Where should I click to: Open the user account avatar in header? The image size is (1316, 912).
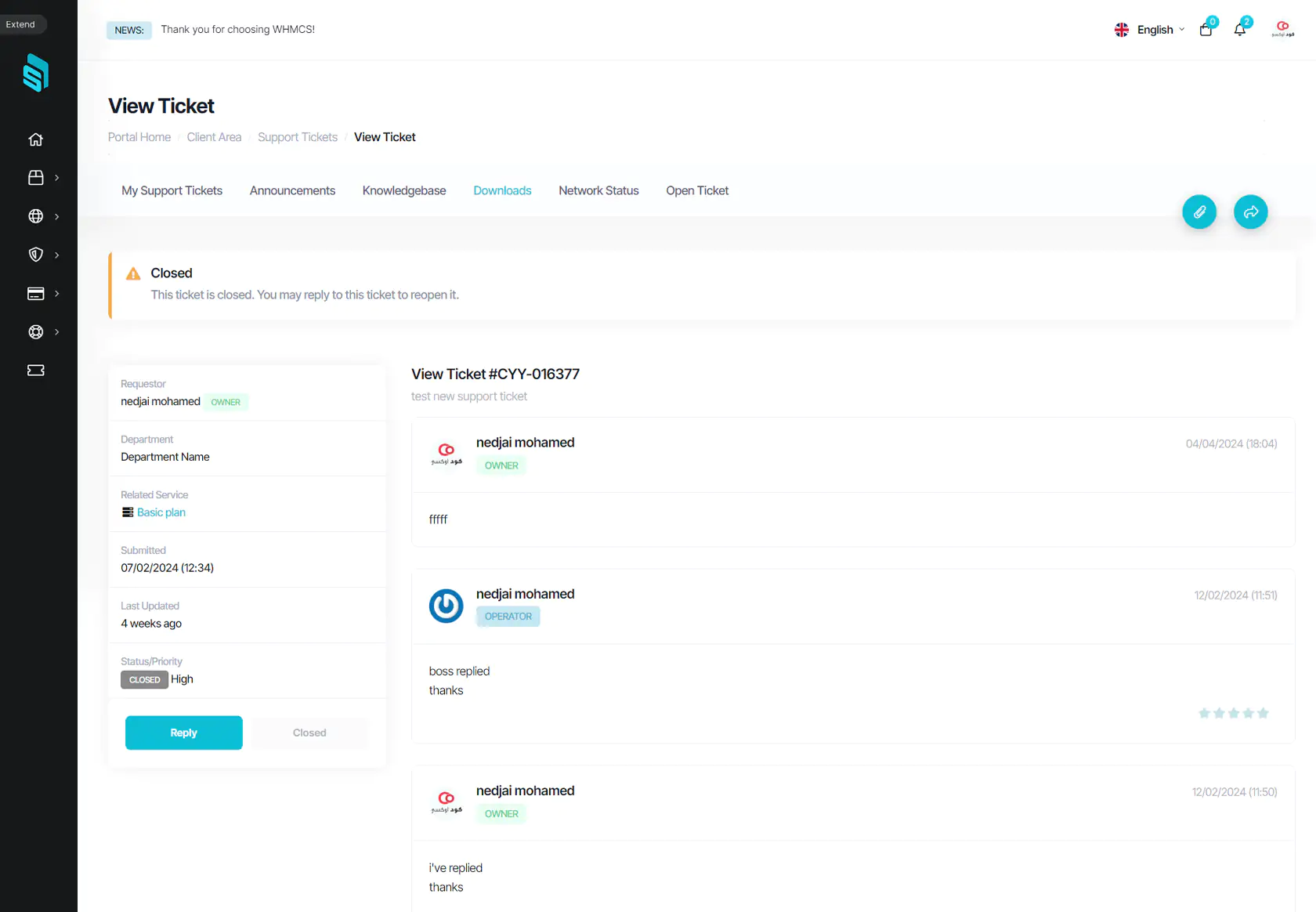1283,29
